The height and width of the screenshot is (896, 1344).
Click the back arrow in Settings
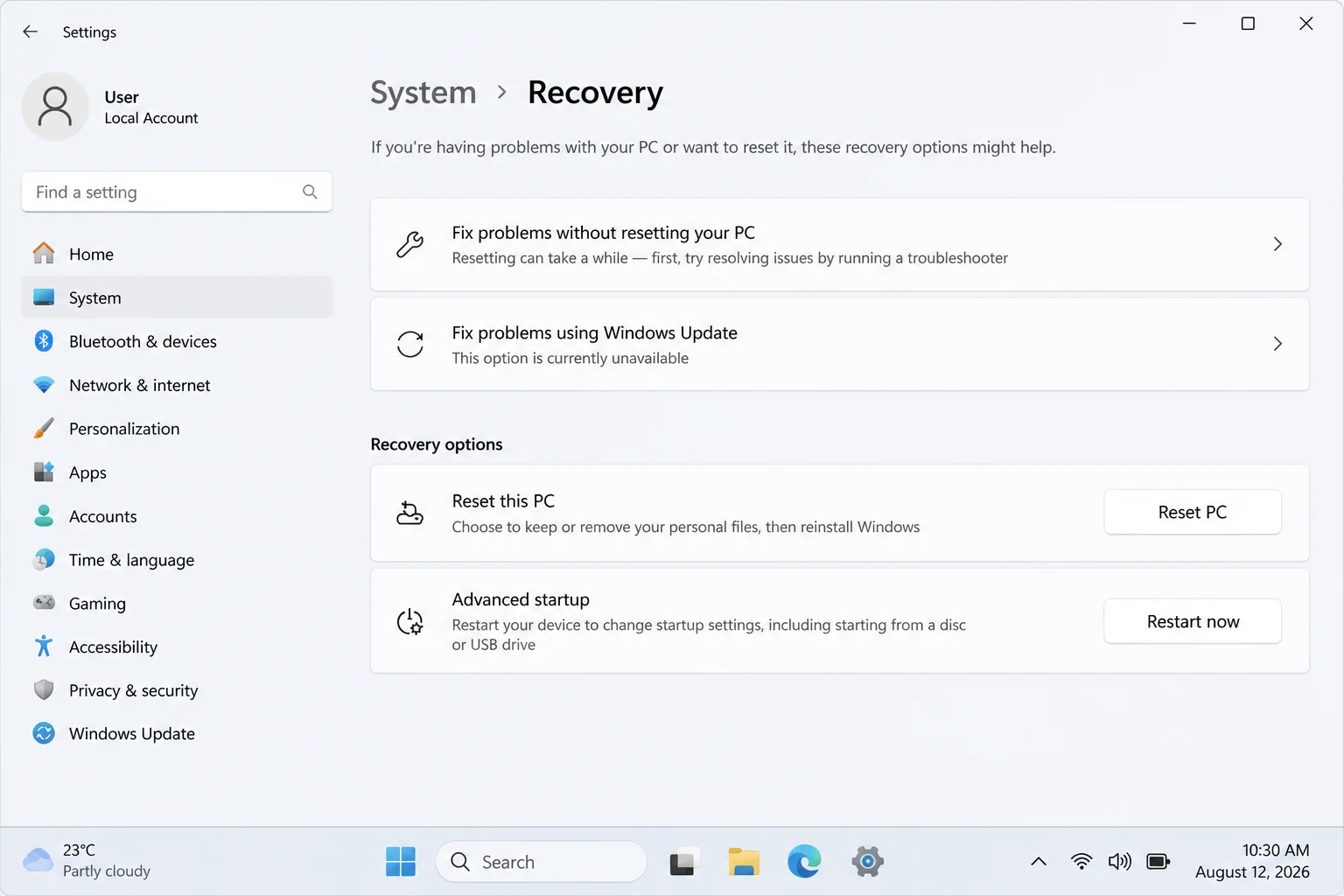click(30, 31)
